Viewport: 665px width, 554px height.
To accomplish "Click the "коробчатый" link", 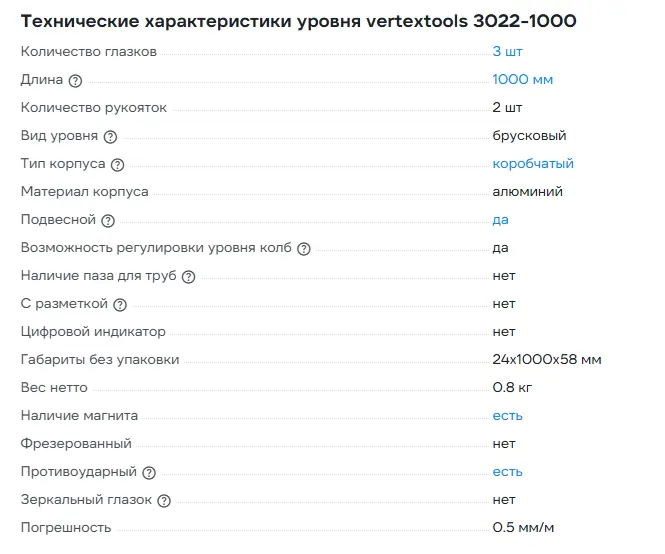I will point(533,163).
